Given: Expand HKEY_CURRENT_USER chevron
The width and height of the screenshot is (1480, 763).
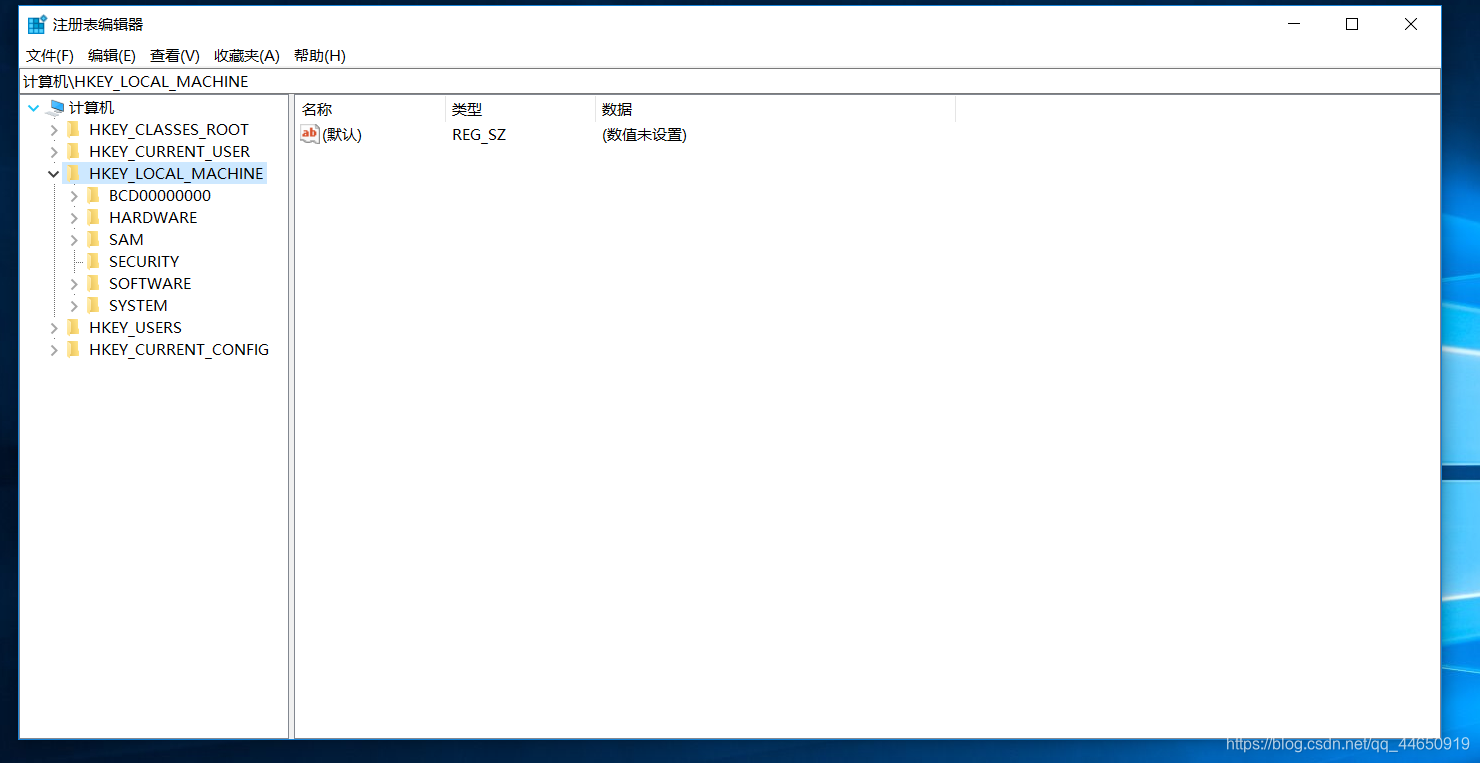Looking at the screenshot, I should point(54,152).
